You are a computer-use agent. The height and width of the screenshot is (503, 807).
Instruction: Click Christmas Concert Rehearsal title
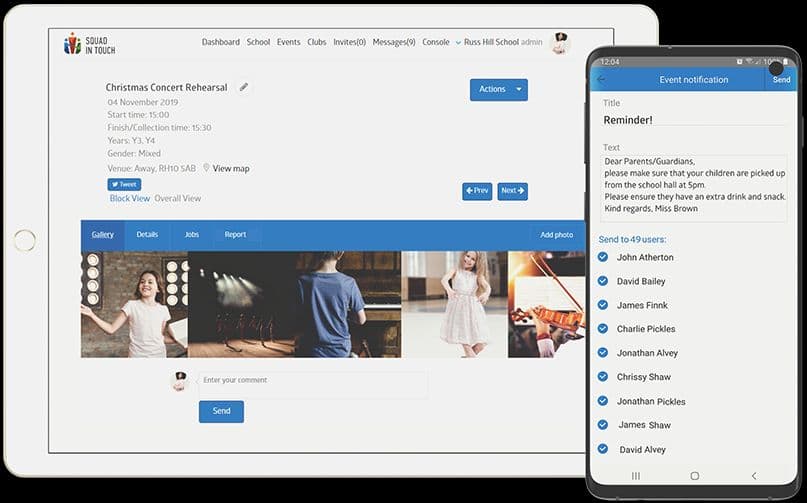[166, 88]
